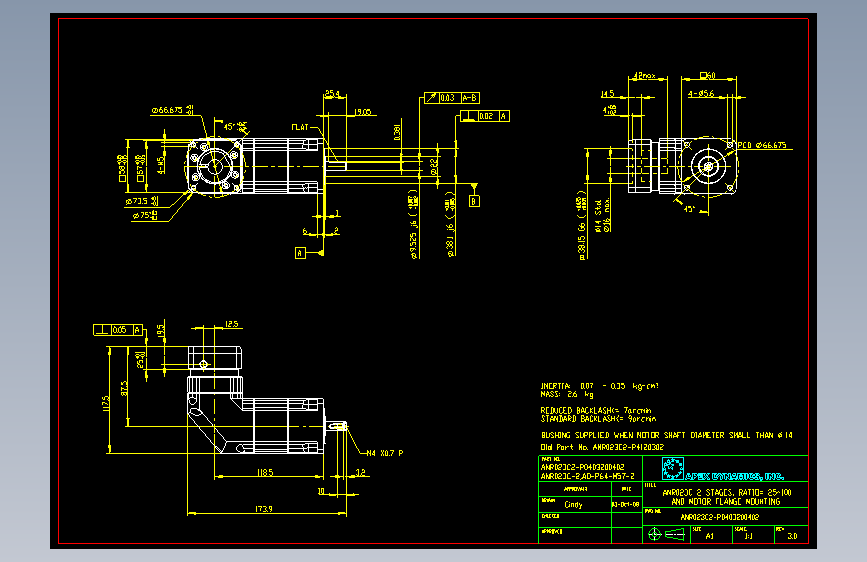
Task: Select the "14.5" dimension in right view
Action: coord(608,93)
